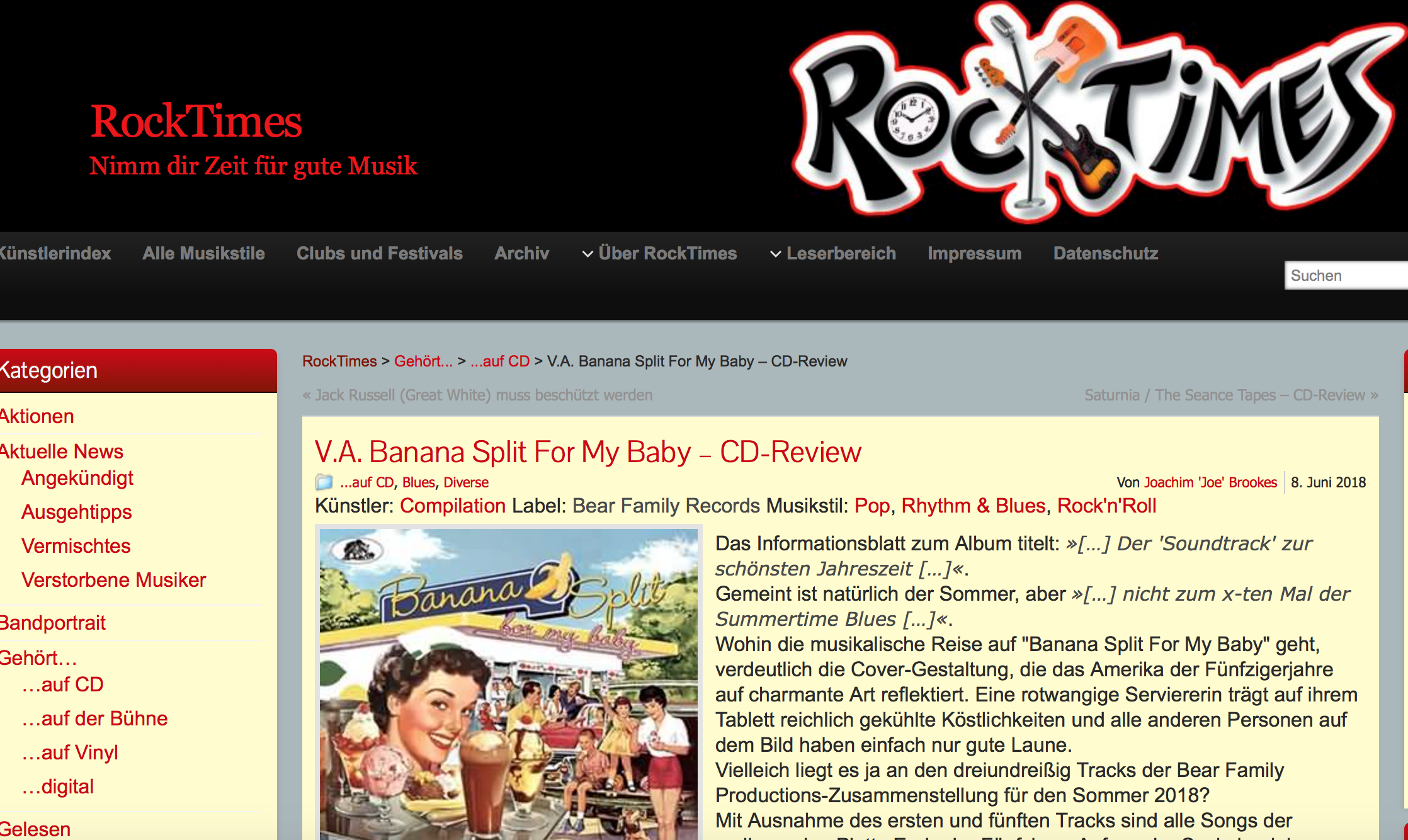Click the RockTimes site title text
The image size is (1408, 840).
click(x=196, y=121)
